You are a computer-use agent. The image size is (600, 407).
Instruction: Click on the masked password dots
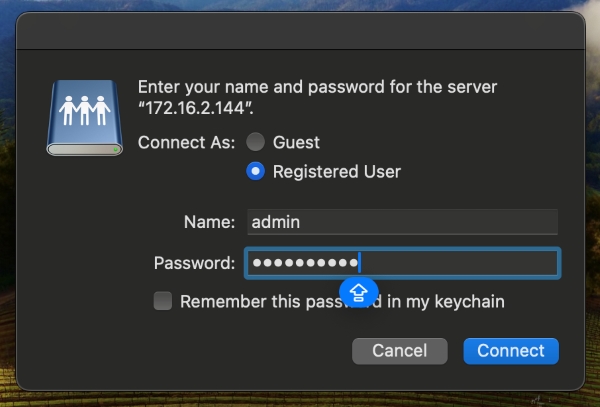point(305,263)
